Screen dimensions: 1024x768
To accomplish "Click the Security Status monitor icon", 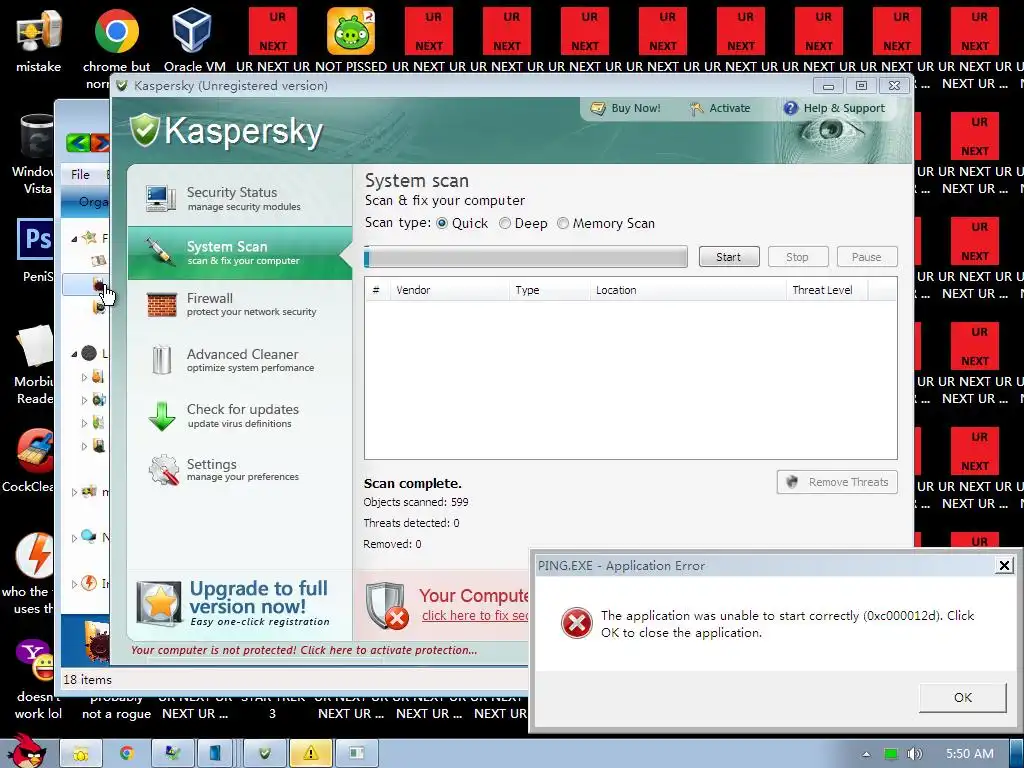I will (x=160, y=199).
